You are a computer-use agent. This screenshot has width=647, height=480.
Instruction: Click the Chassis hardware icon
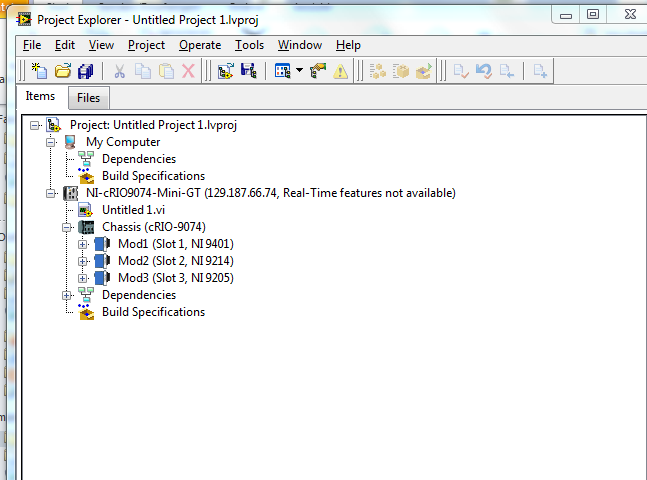pos(86,227)
